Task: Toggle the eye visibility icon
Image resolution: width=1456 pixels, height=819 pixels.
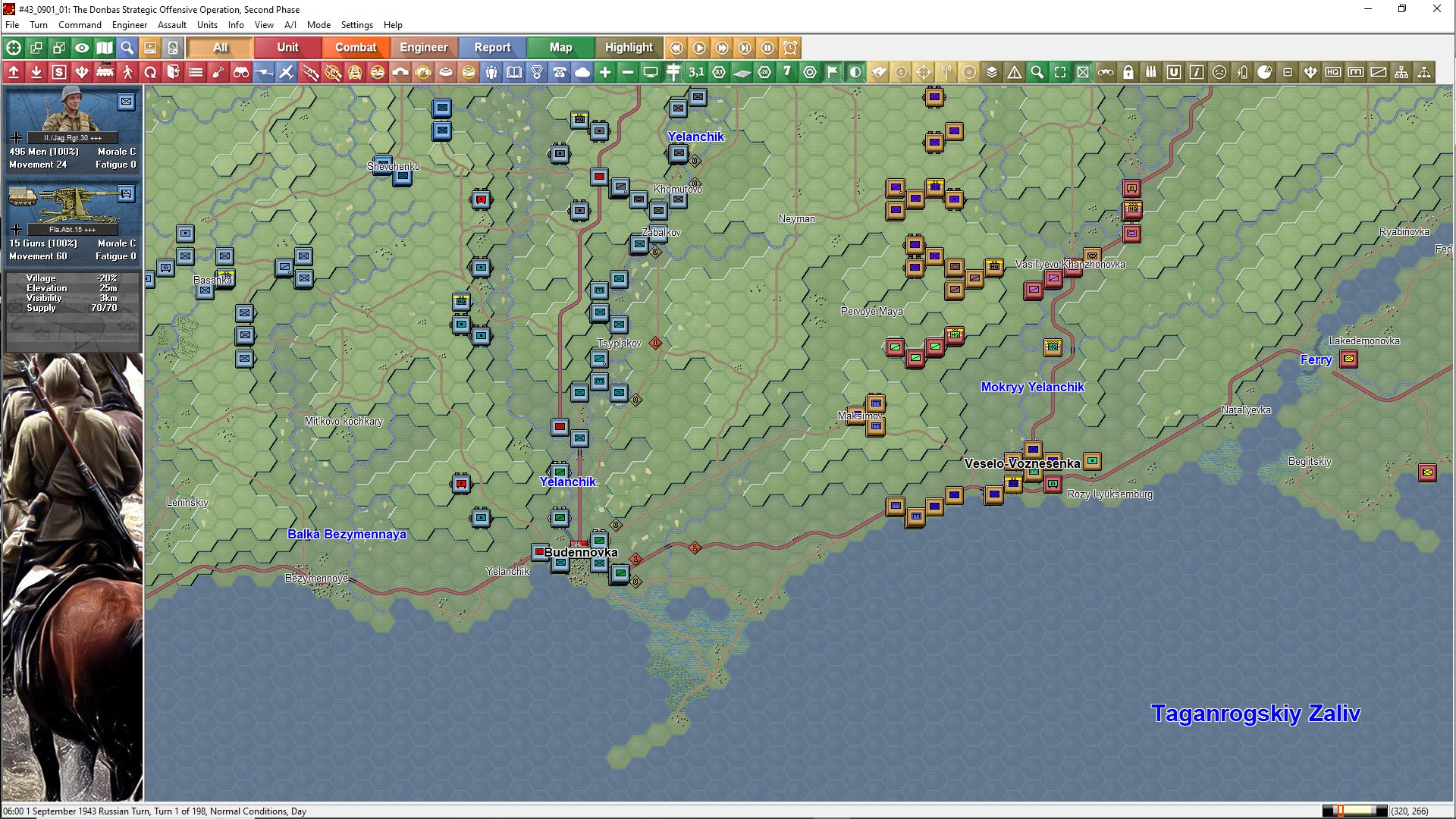Action: click(82, 48)
